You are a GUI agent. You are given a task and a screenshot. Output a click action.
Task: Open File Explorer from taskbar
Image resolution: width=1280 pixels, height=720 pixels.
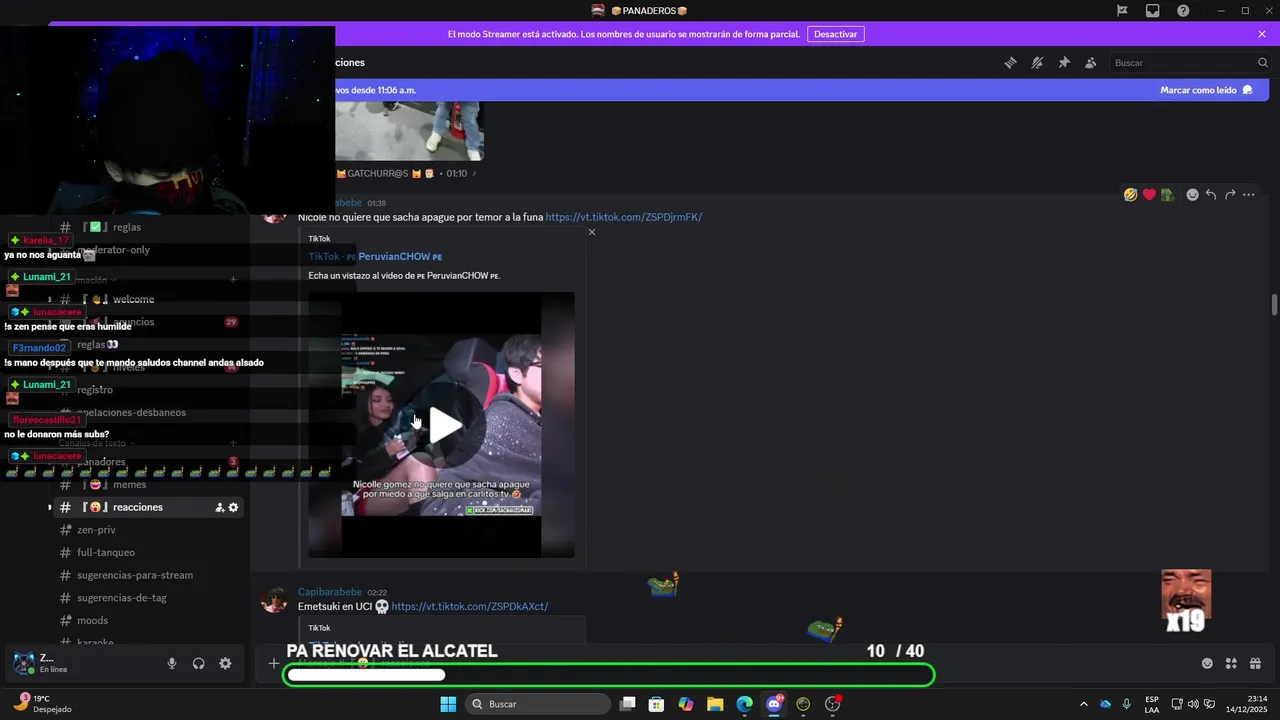[x=715, y=704]
